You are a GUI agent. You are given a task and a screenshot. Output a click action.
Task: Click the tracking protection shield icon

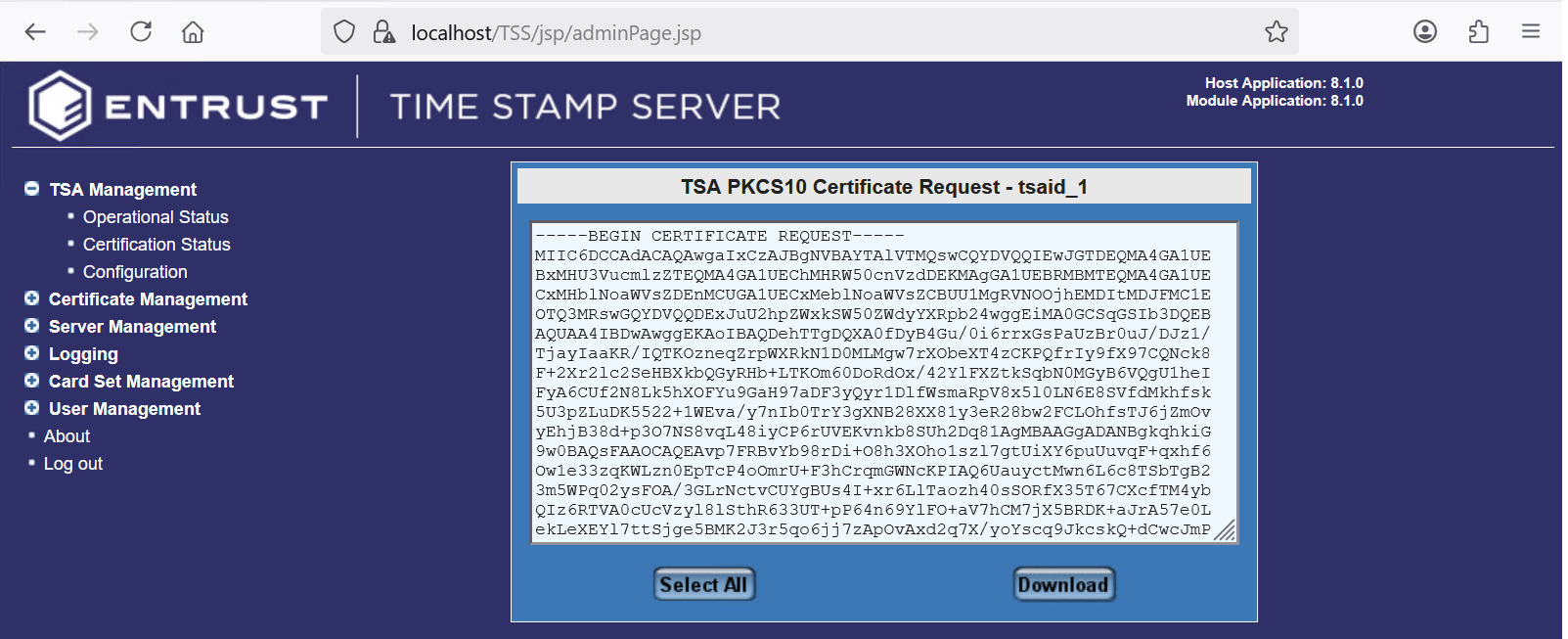344,32
